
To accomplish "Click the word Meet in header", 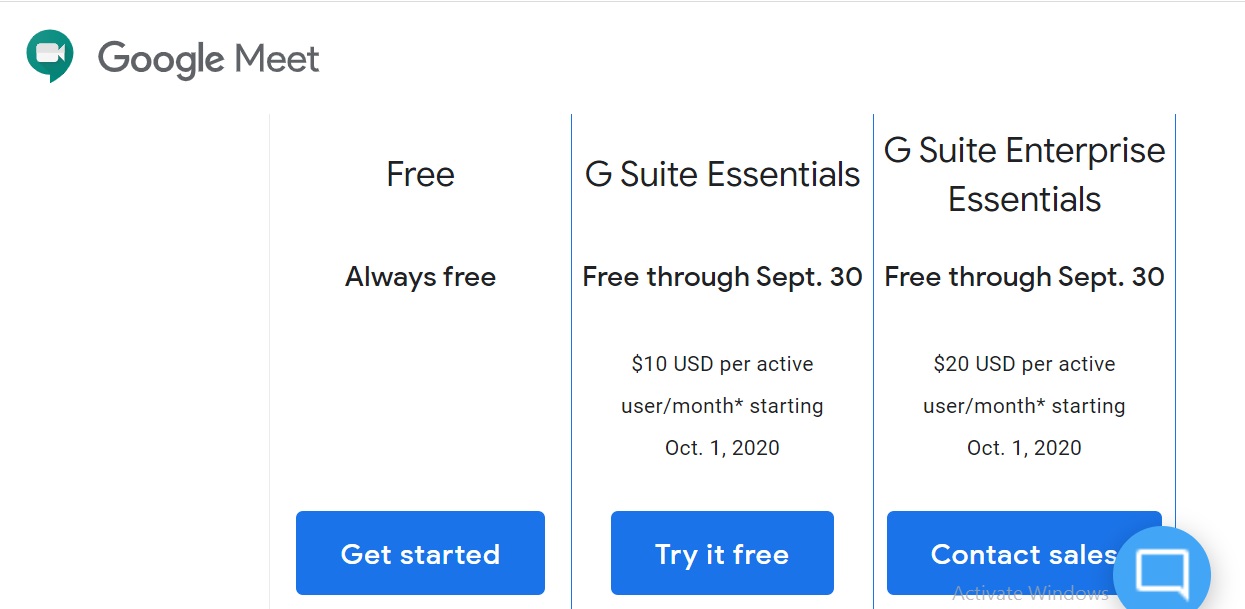I will coord(277,59).
